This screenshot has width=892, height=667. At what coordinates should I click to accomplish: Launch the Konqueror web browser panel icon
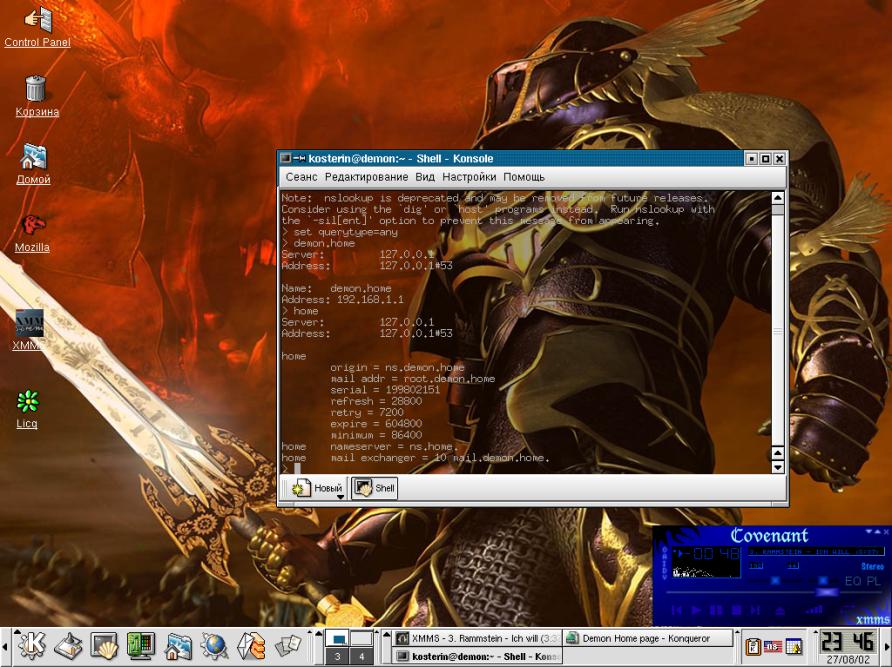214,646
